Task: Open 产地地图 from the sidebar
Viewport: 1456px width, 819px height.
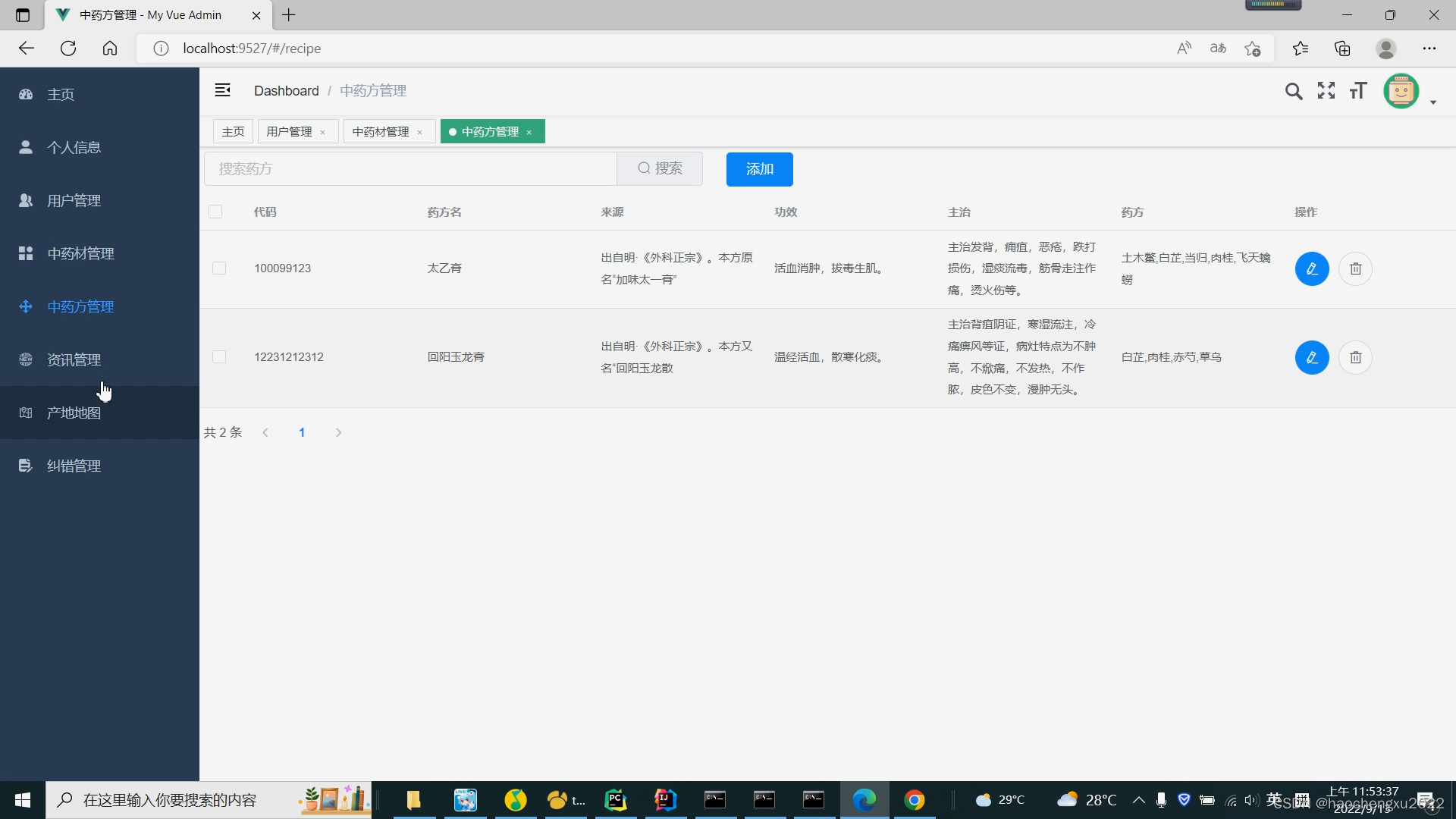Action: point(74,413)
